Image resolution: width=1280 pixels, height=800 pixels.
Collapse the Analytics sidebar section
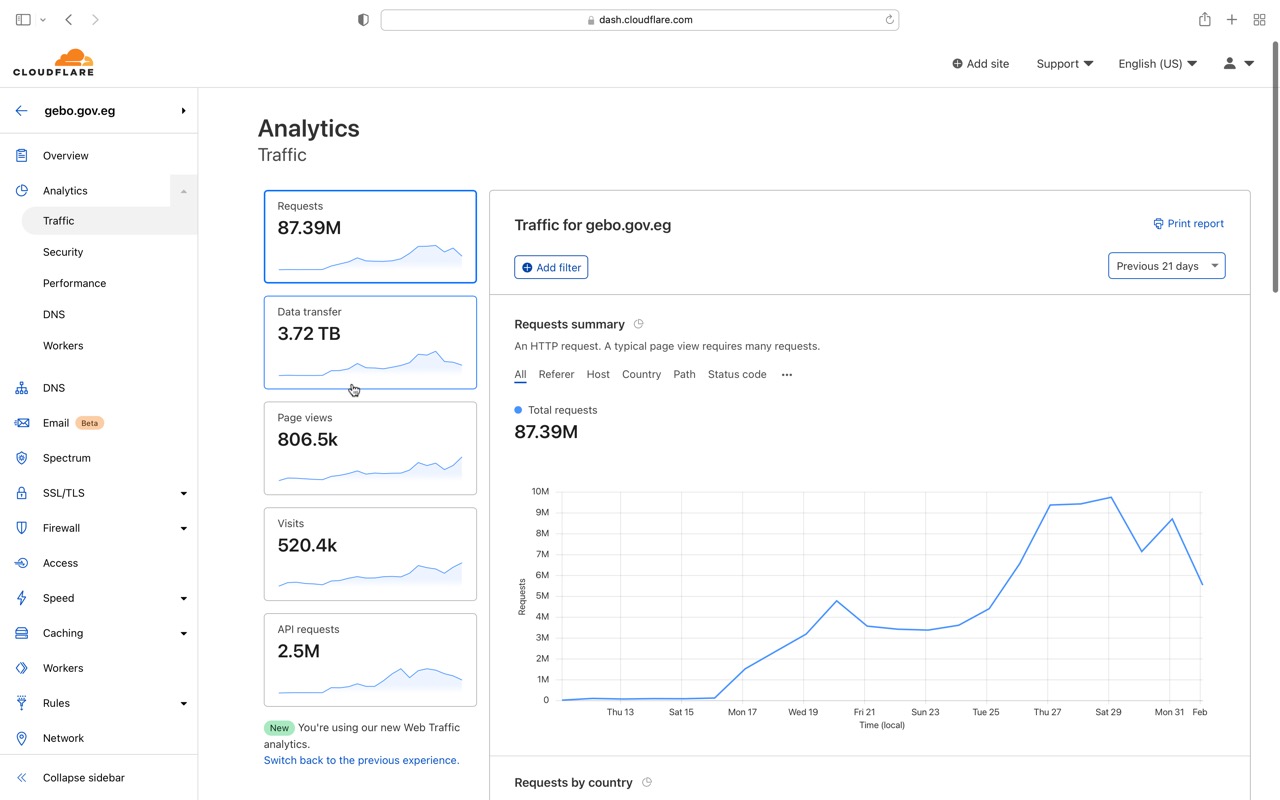point(183,191)
